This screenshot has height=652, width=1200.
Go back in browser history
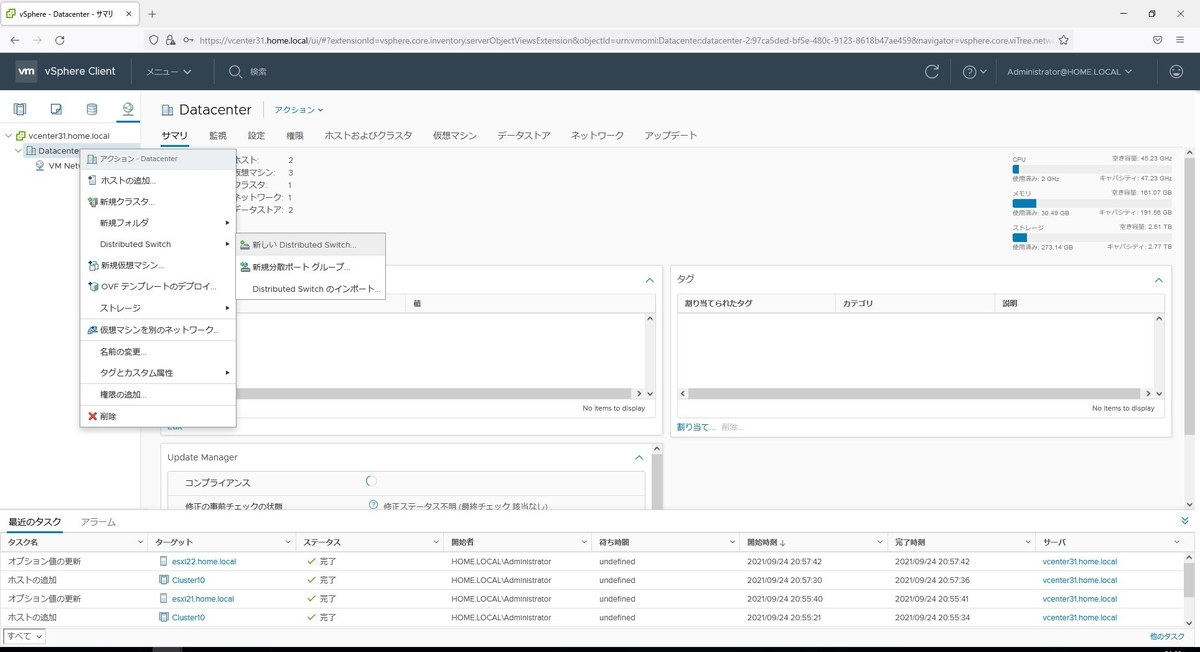point(15,40)
